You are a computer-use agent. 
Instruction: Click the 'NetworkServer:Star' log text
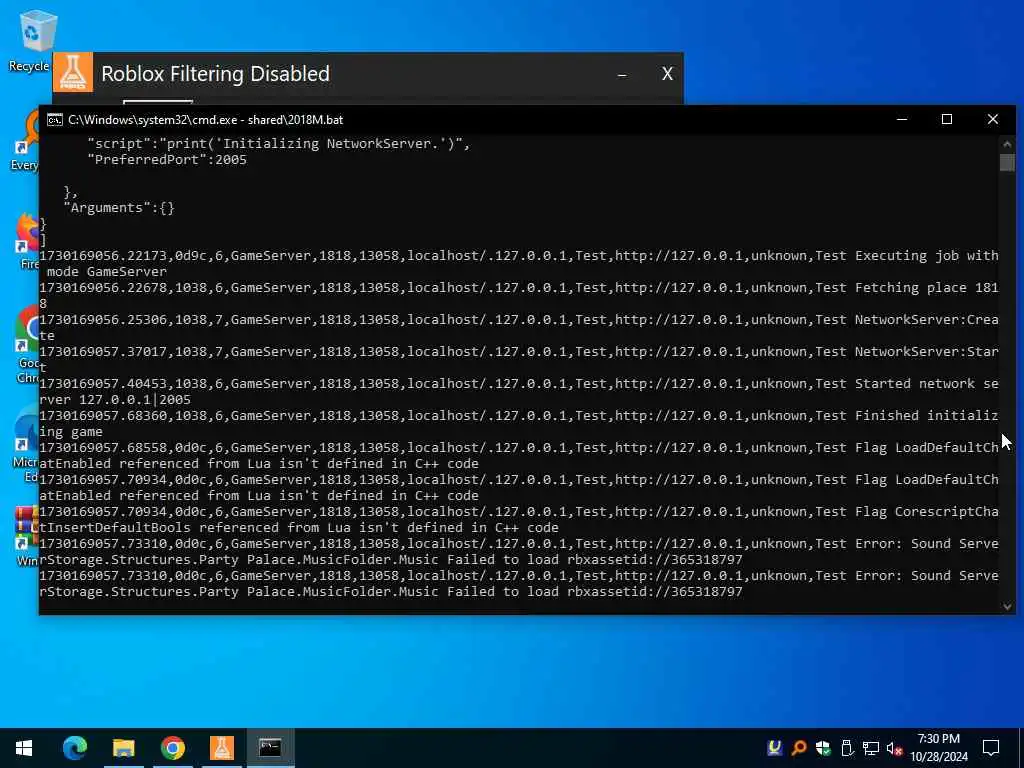(927, 351)
